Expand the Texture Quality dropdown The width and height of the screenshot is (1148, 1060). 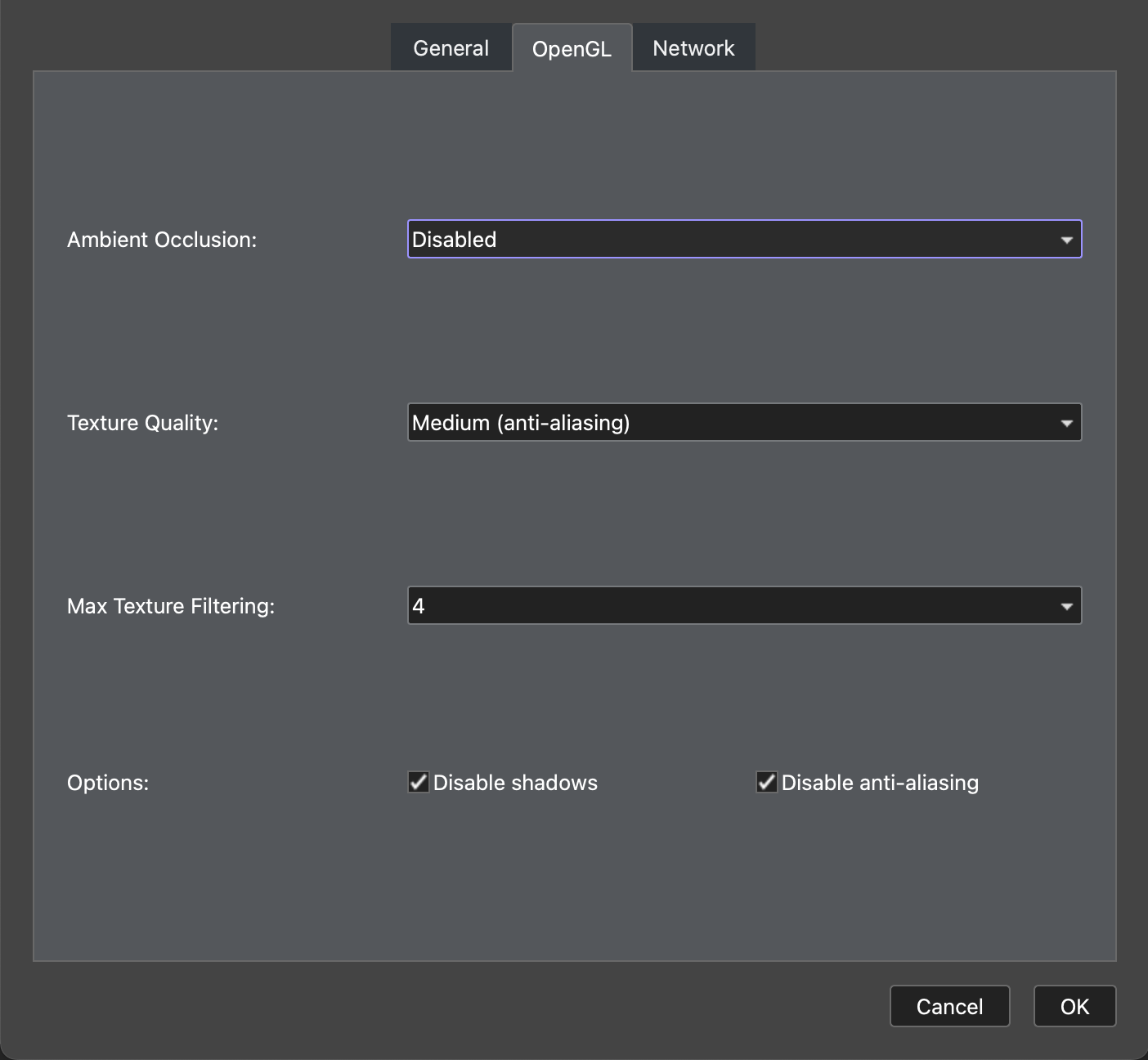click(x=744, y=422)
